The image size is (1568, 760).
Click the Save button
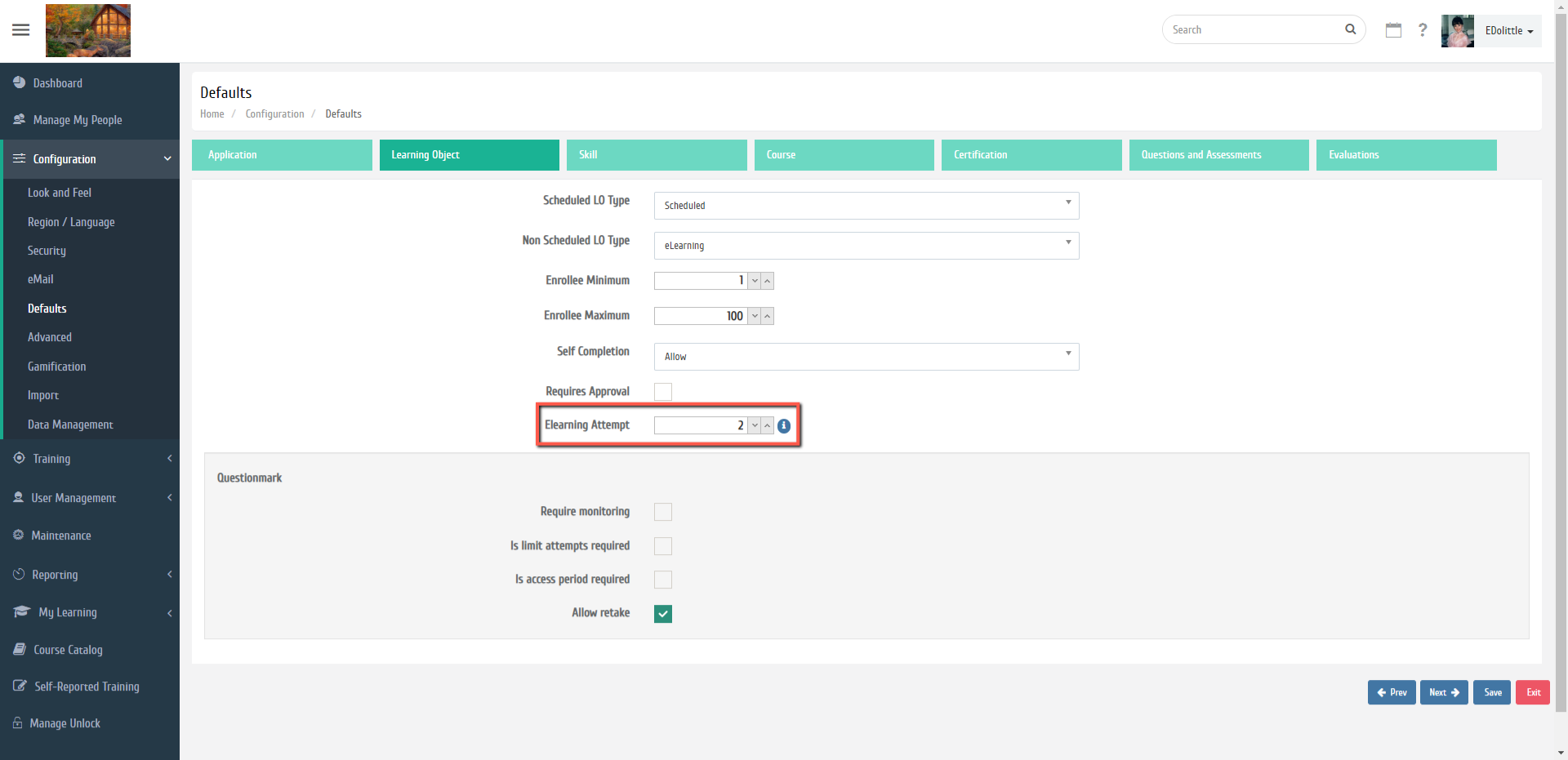pyautogui.click(x=1492, y=692)
